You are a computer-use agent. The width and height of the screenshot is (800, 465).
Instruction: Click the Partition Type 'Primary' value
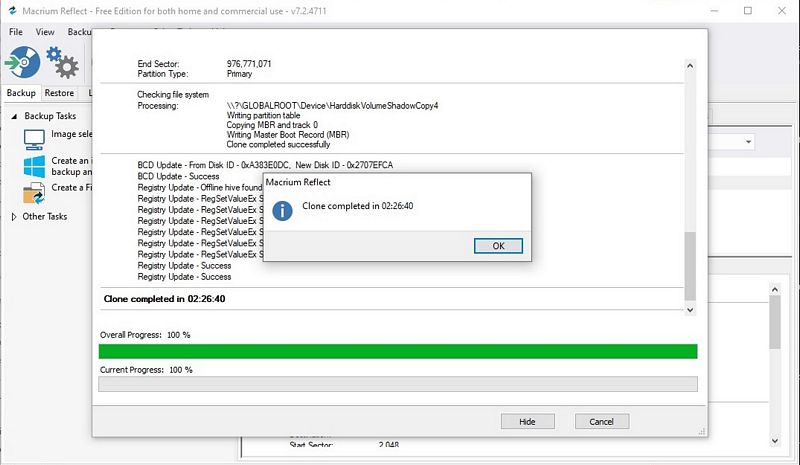click(239, 74)
